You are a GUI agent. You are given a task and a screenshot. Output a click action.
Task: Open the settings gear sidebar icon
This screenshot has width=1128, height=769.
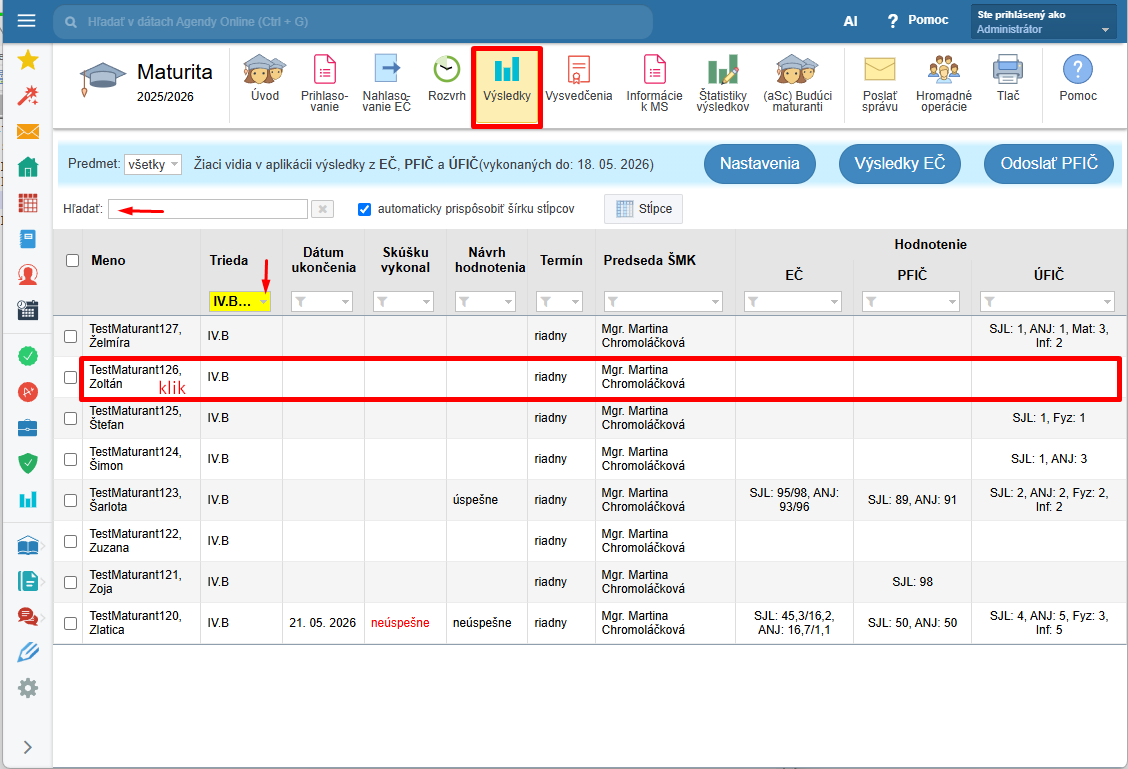27,688
